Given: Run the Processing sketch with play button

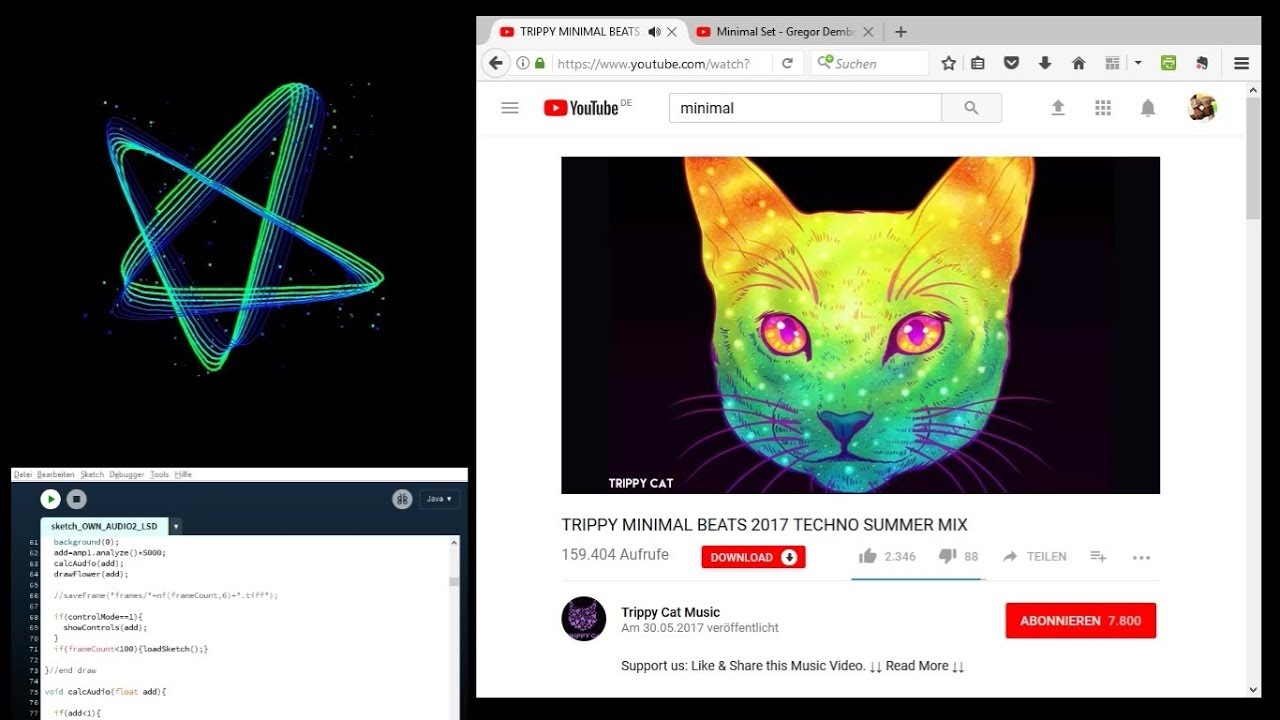Looking at the screenshot, I should pyautogui.click(x=51, y=499).
